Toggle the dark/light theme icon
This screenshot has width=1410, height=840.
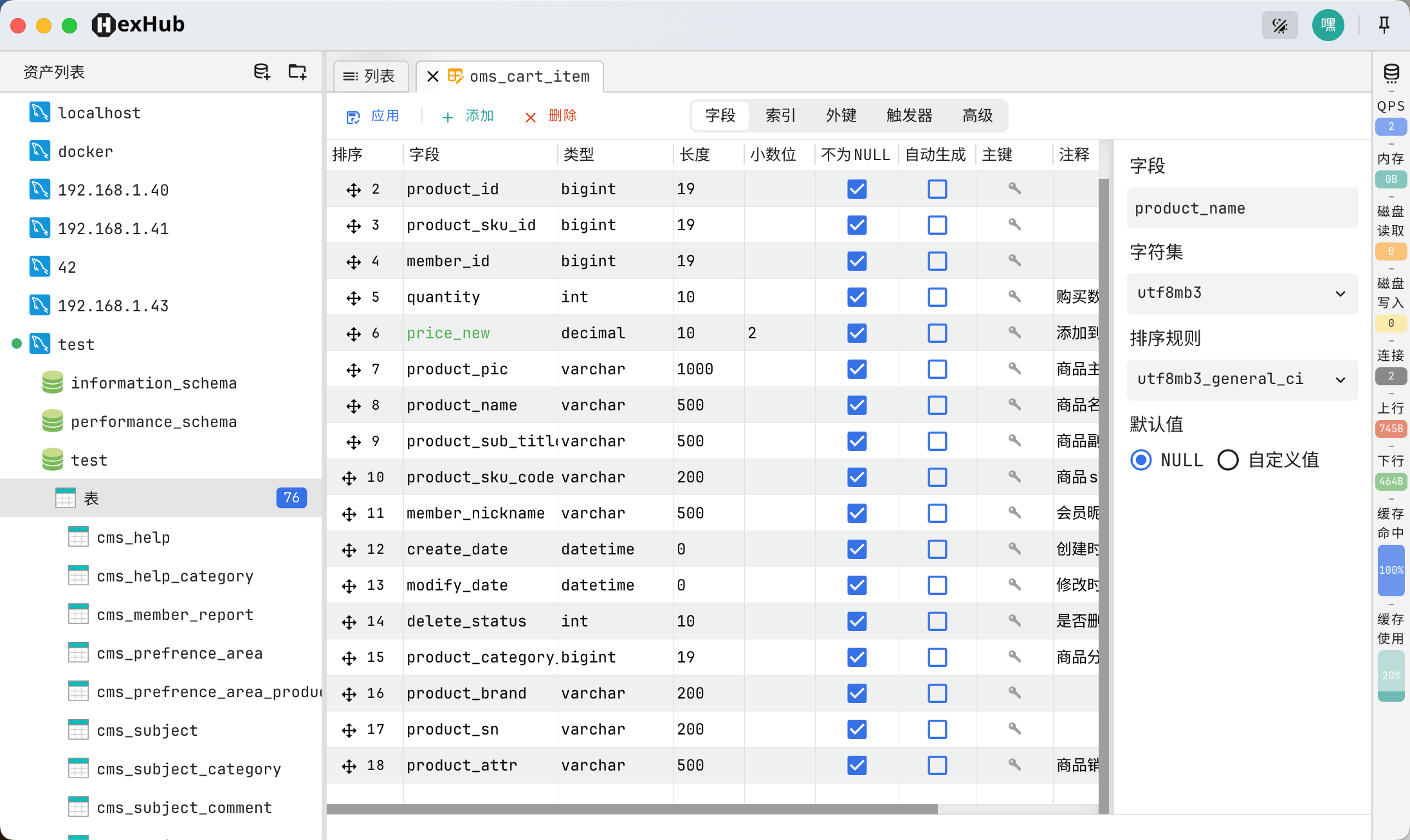pyautogui.click(x=1279, y=25)
